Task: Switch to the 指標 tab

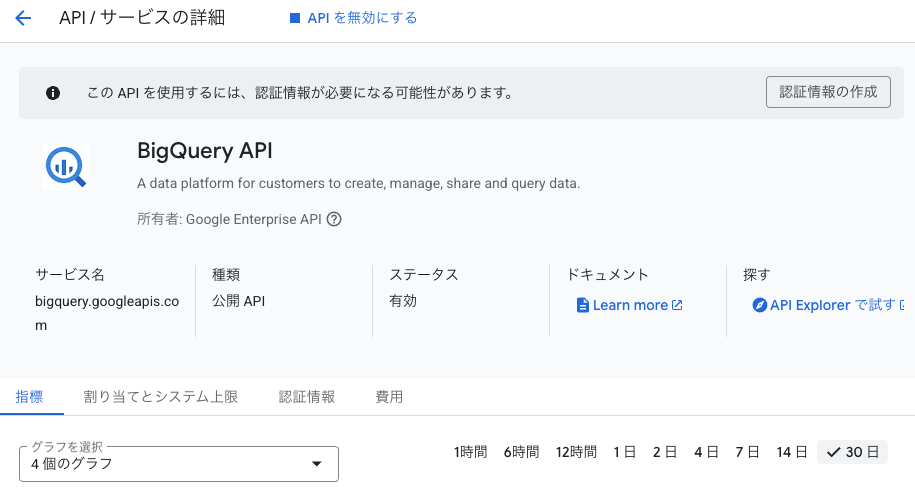Action: (x=29, y=397)
